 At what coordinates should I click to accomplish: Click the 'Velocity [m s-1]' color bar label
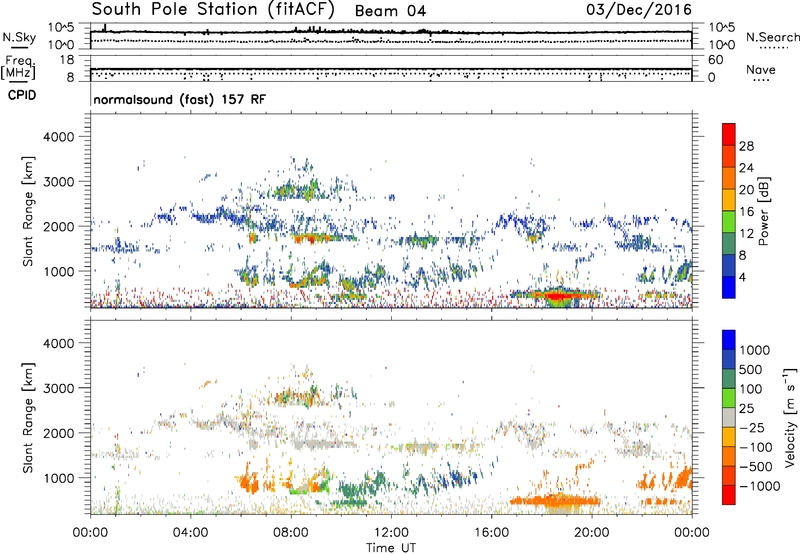coord(790,417)
